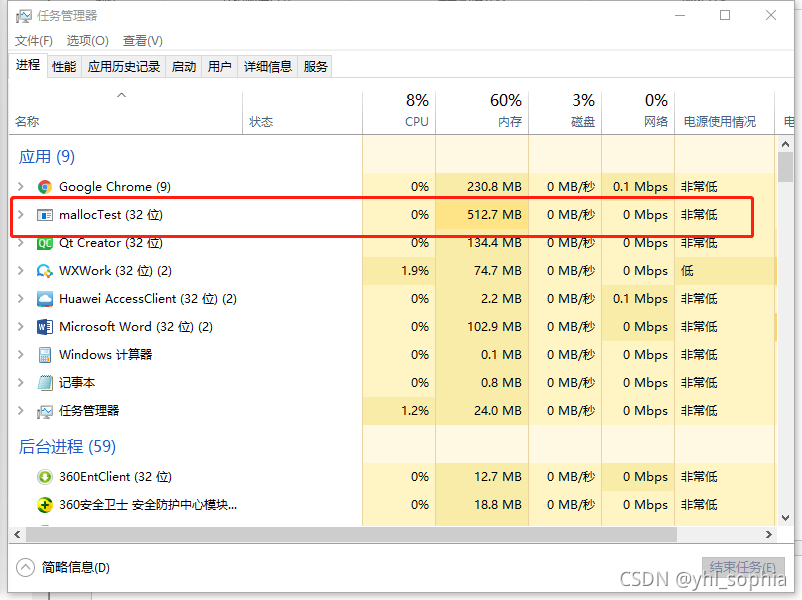Click the 结束任务(E) button
The width and height of the screenshot is (802, 600).
pyautogui.click(x=743, y=568)
